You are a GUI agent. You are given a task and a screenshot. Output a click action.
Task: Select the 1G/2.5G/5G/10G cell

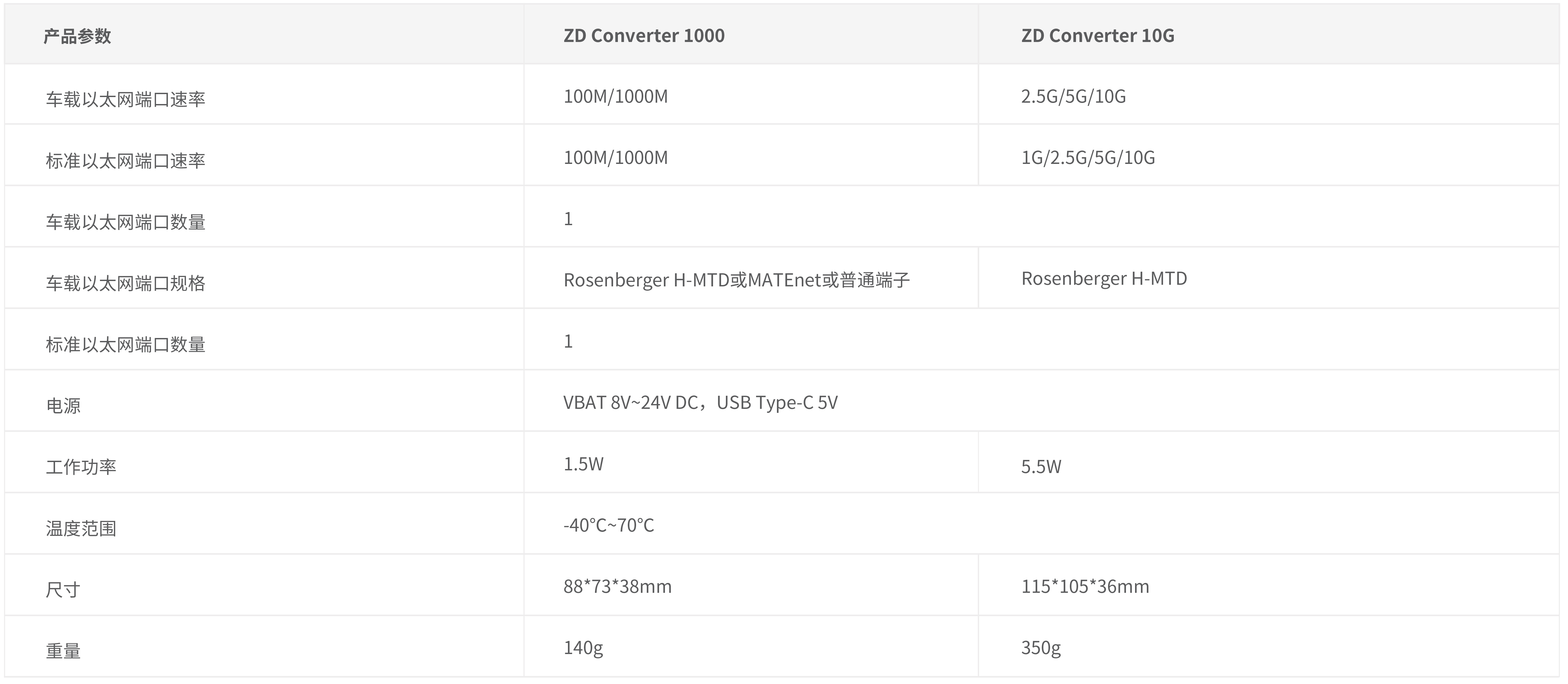point(1088,158)
